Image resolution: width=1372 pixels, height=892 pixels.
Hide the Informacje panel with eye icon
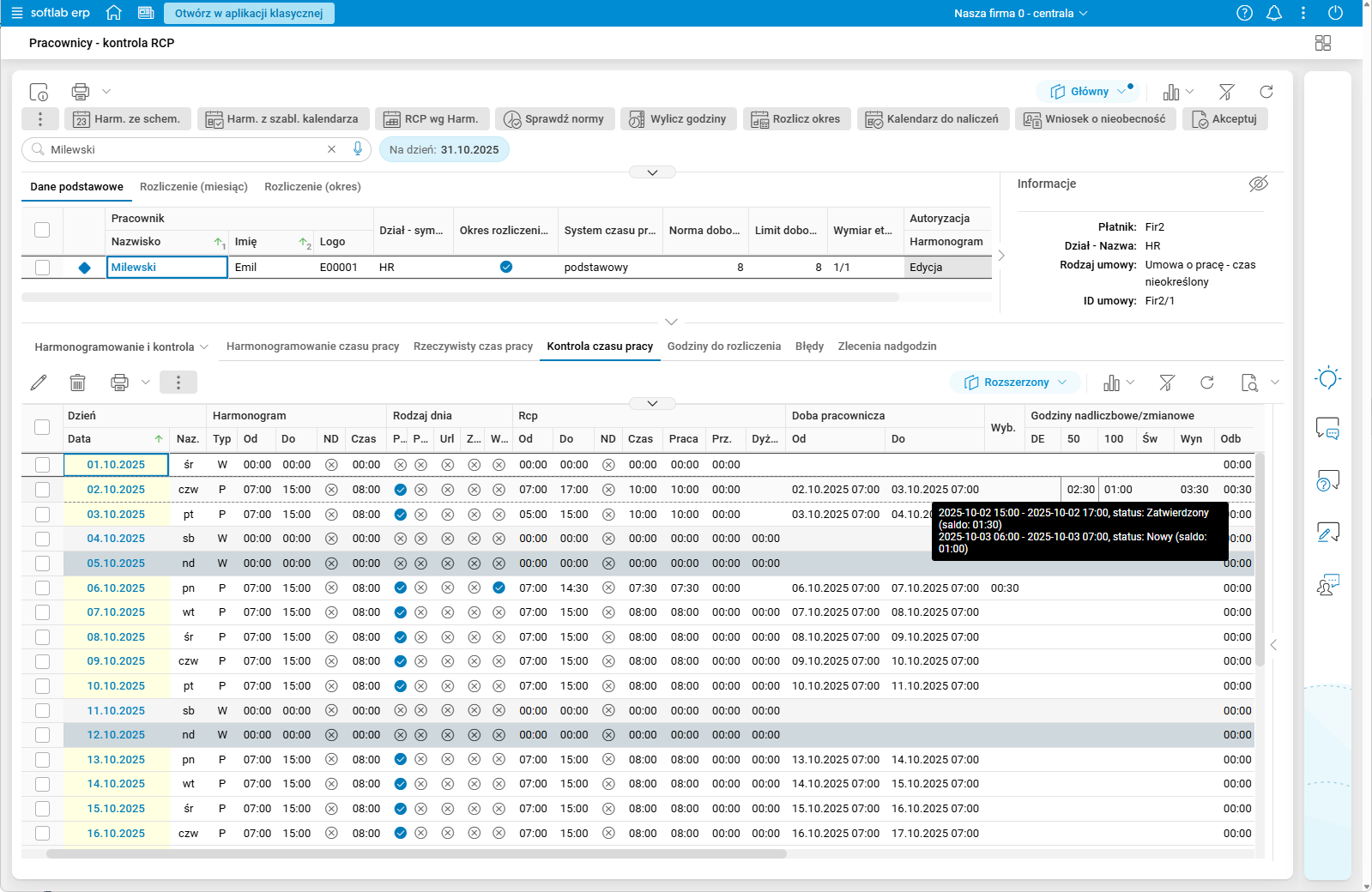click(x=1258, y=184)
